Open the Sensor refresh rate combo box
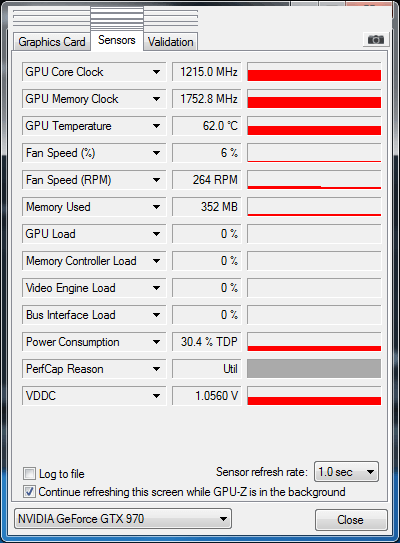 coord(346,472)
